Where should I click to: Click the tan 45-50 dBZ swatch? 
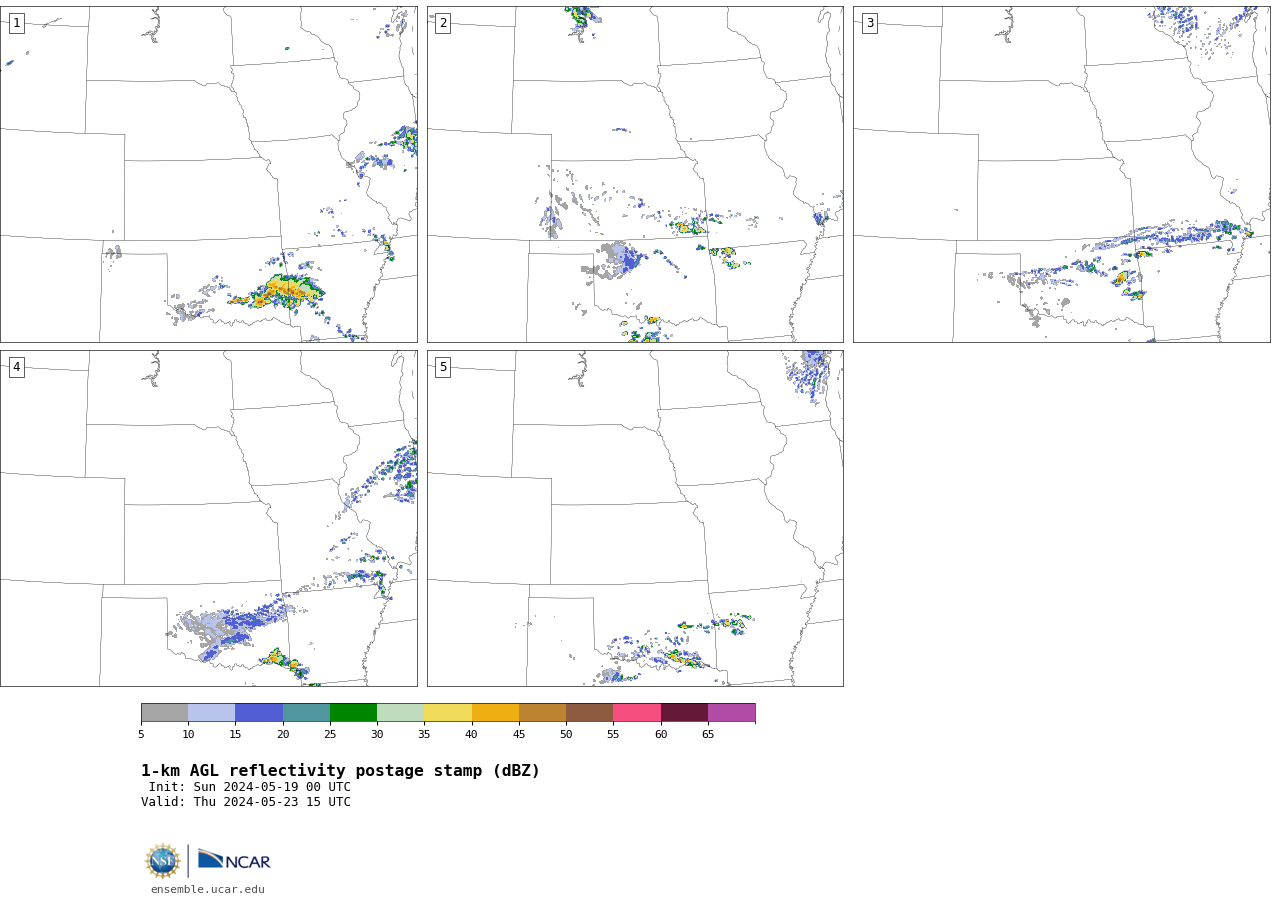pos(542,712)
